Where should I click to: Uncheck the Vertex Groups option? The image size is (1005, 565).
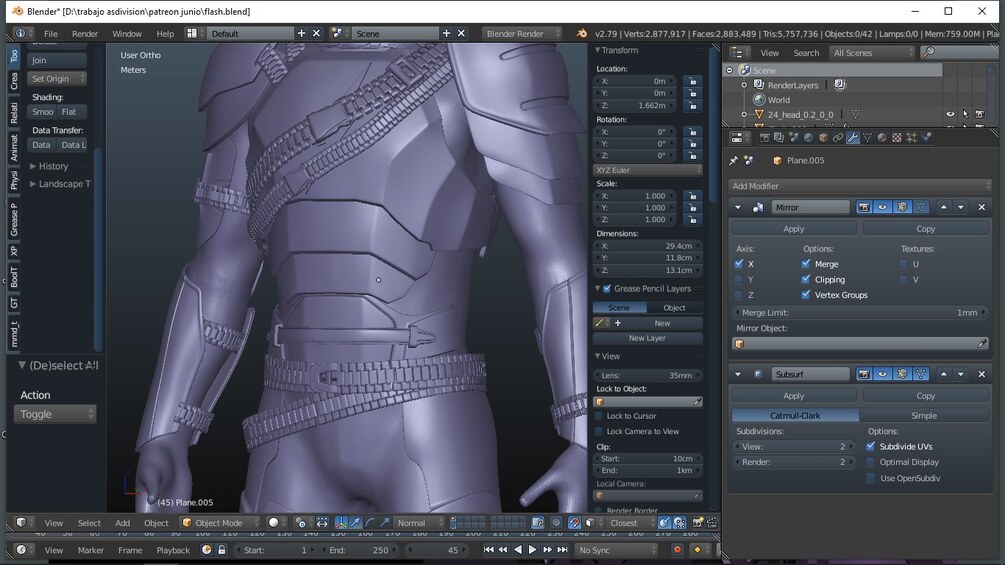[806, 295]
